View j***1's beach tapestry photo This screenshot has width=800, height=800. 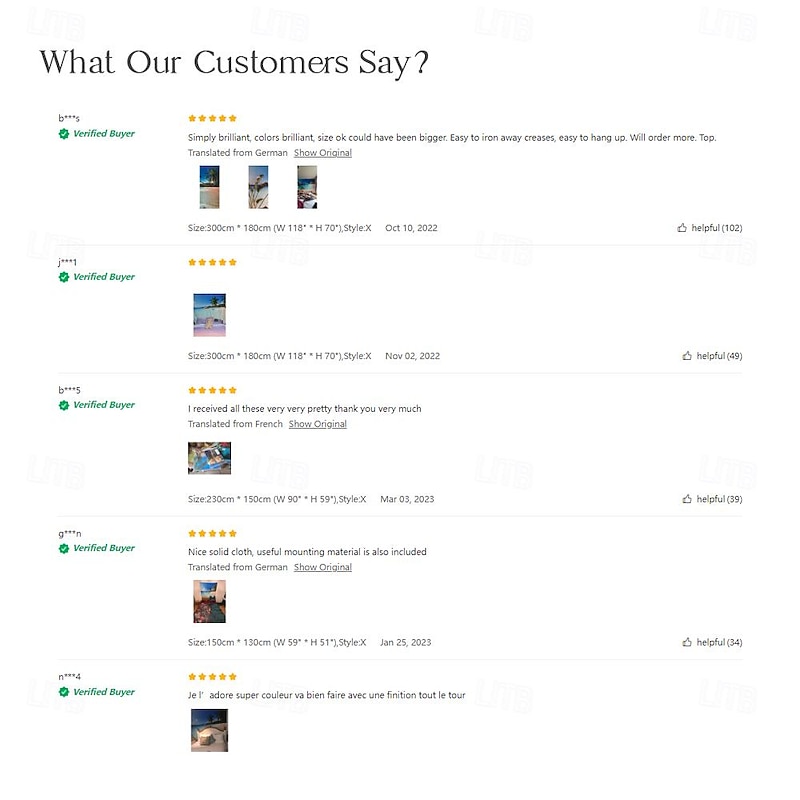[x=209, y=315]
